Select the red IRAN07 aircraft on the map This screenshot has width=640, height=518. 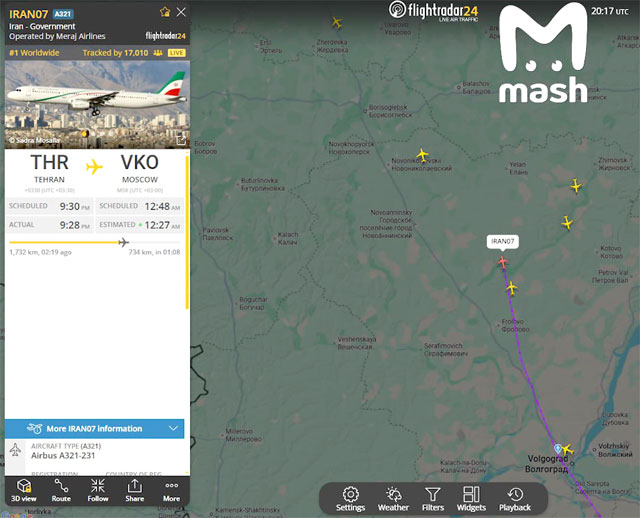tap(503, 262)
